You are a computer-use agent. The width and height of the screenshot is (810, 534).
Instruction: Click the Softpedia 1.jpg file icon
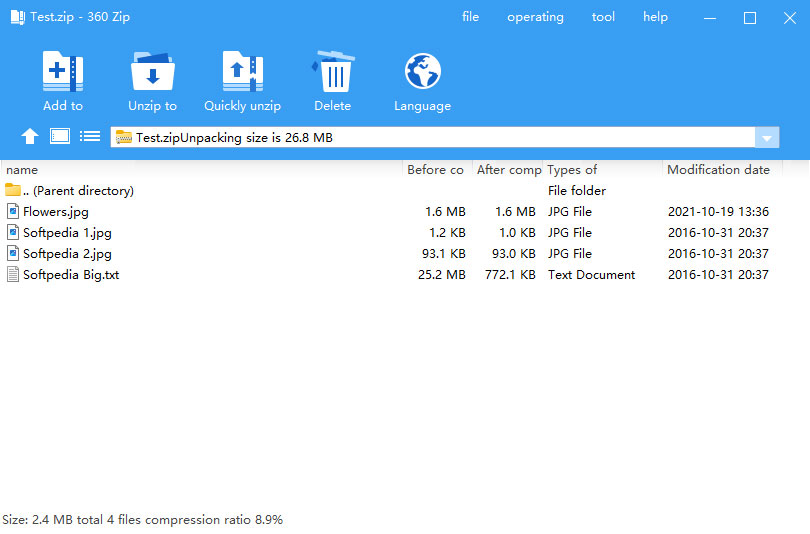(x=13, y=232)
